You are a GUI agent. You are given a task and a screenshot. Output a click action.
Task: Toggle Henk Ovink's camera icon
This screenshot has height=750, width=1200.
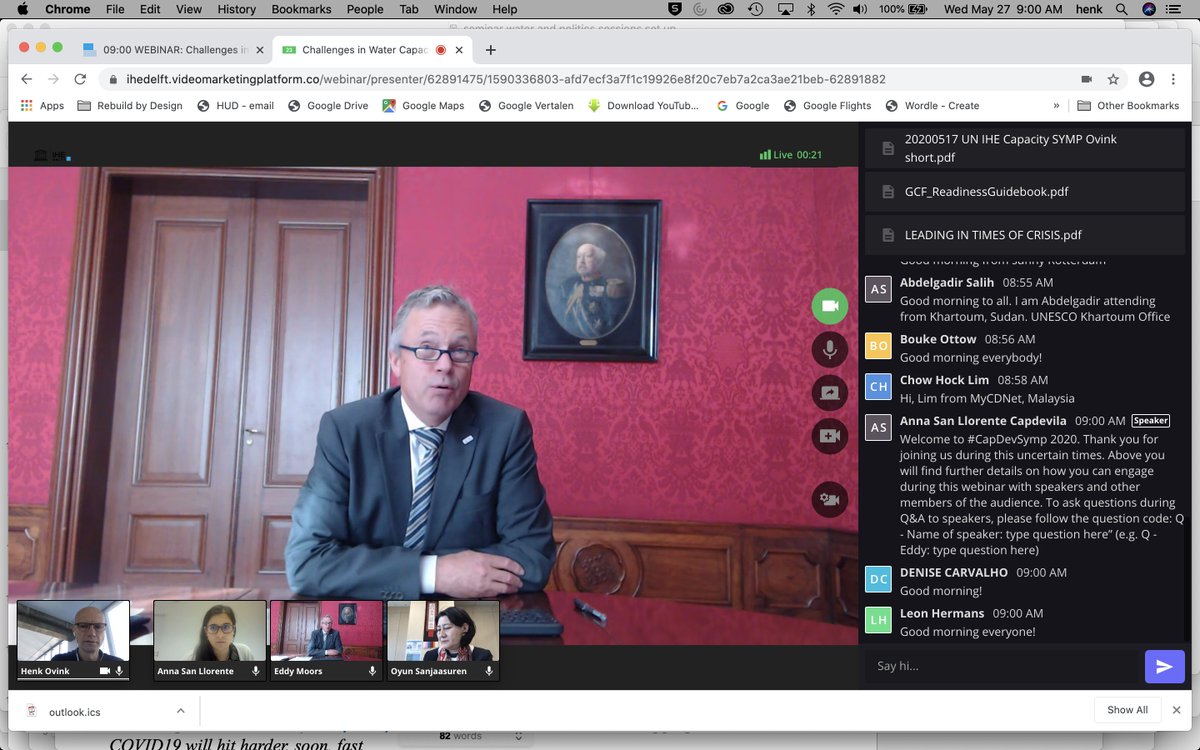click(x=105, y=671)
